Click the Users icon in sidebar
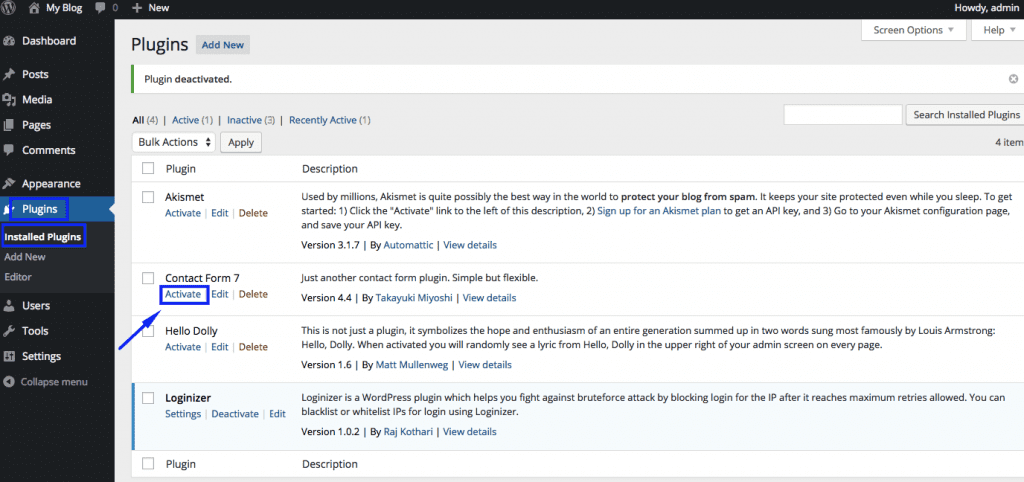The width and height of the screenshot is (1024, 482). tap(9, 305)
